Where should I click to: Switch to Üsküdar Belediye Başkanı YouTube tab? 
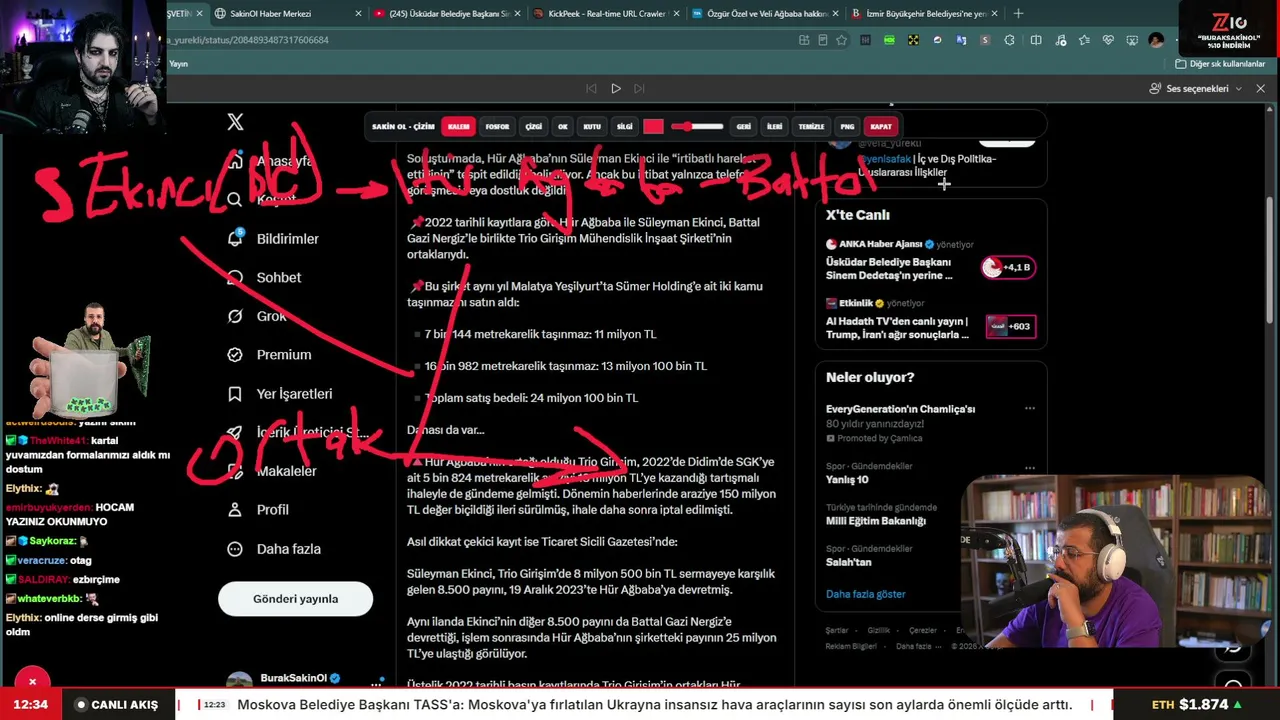[x=447, y=14]
